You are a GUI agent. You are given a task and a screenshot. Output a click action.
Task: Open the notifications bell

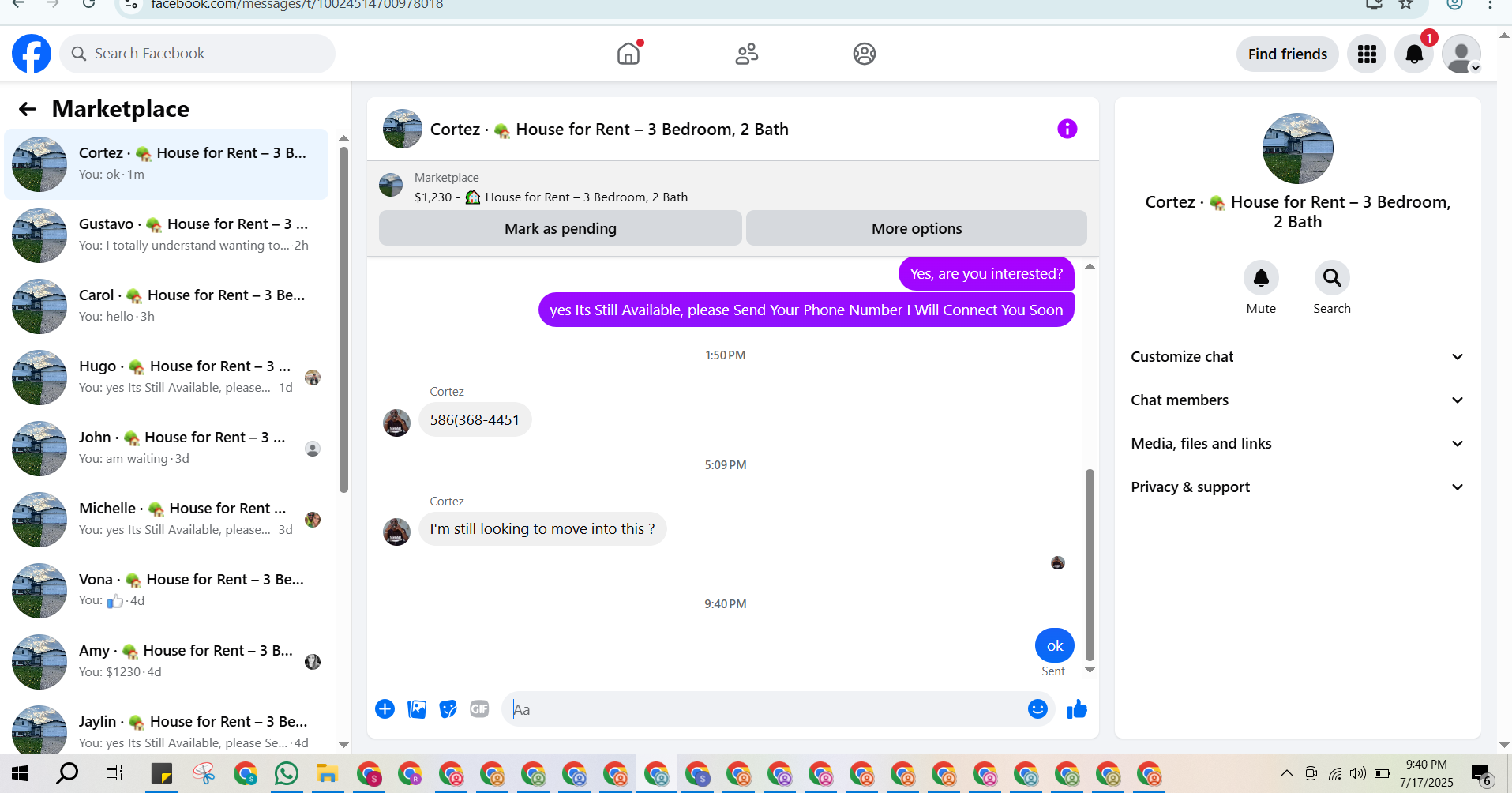point(1414,54)
